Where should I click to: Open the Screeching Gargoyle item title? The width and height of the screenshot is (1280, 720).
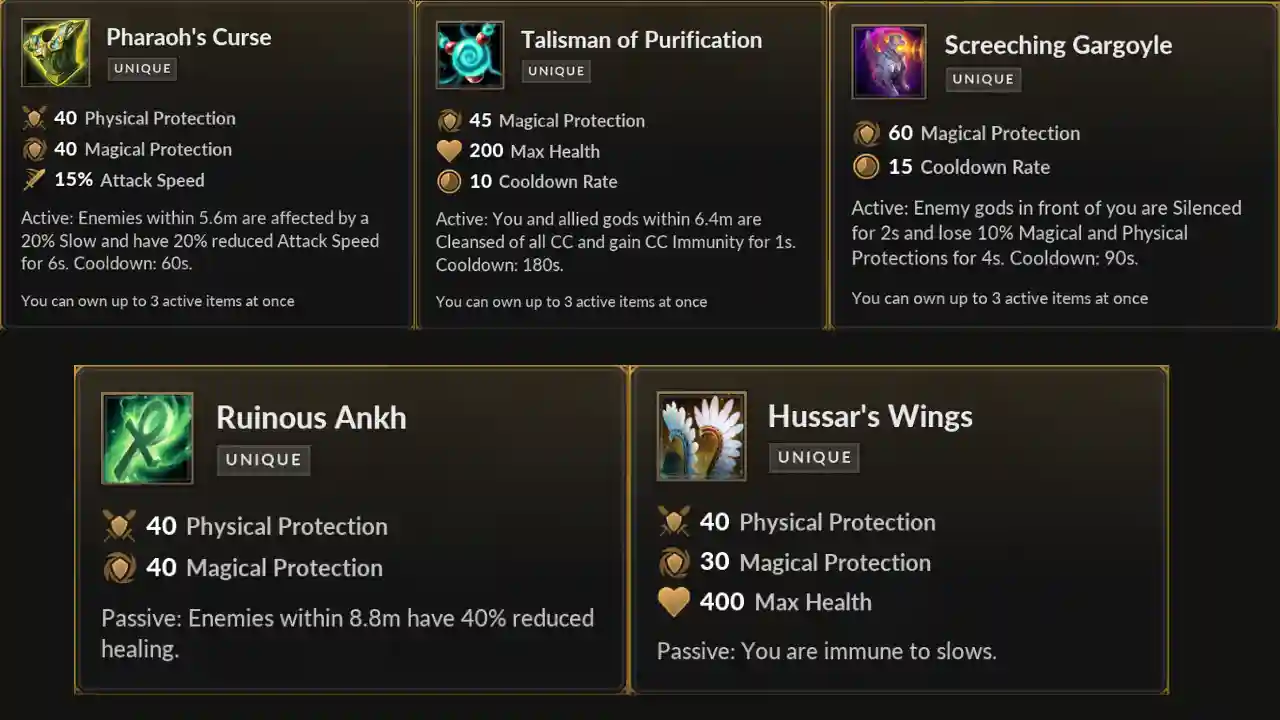pos(1058,45)
